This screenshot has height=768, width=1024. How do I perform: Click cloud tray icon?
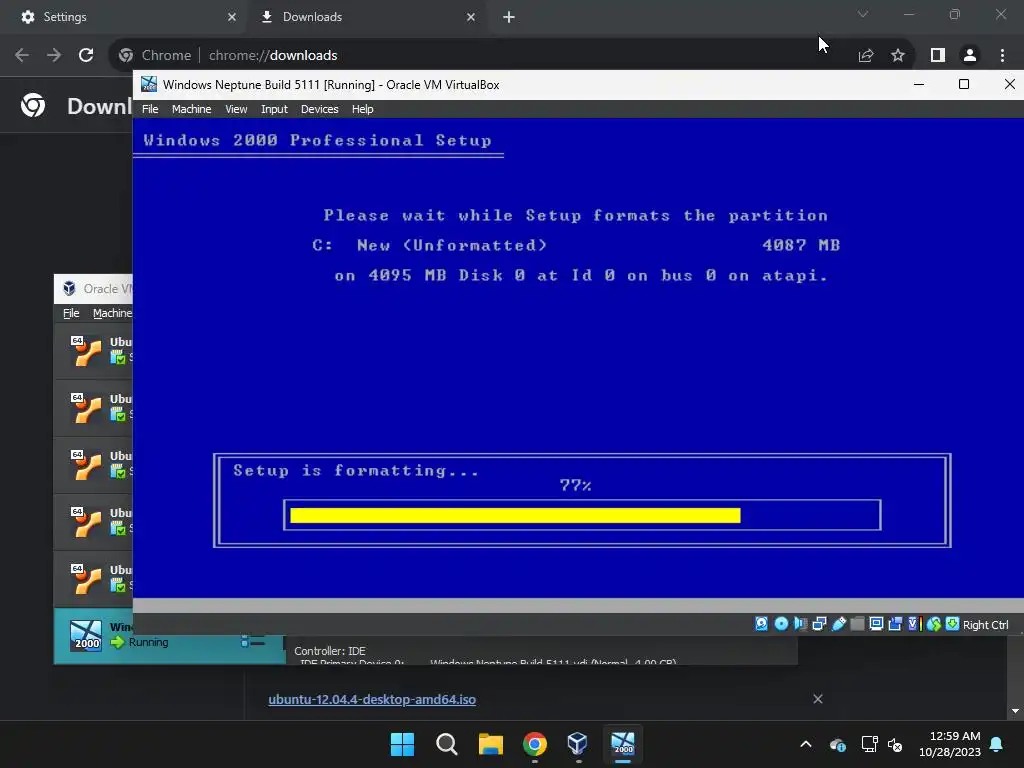pyautogui.click(x=838, y=744)
